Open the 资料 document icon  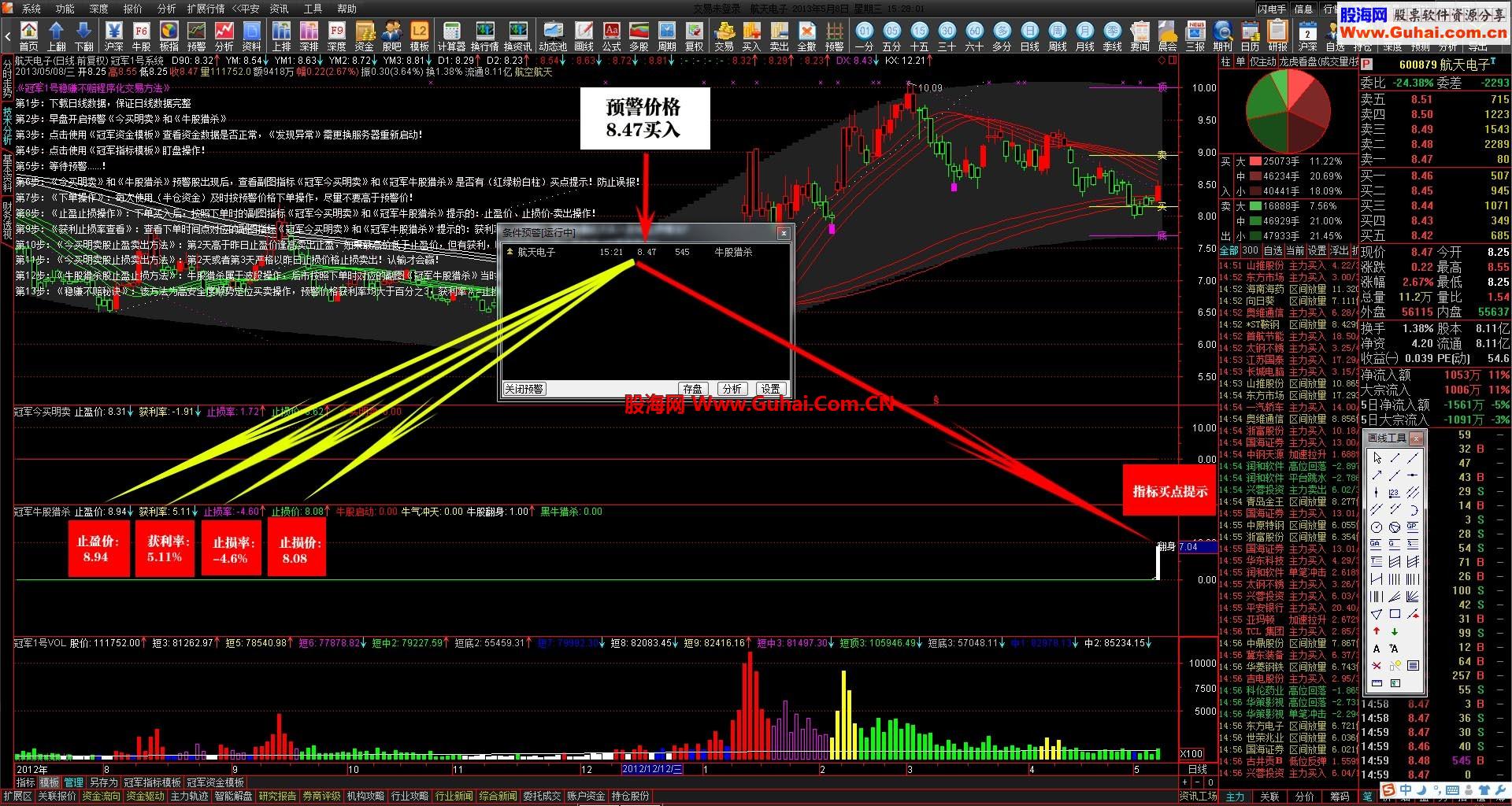tap(252, 35)
